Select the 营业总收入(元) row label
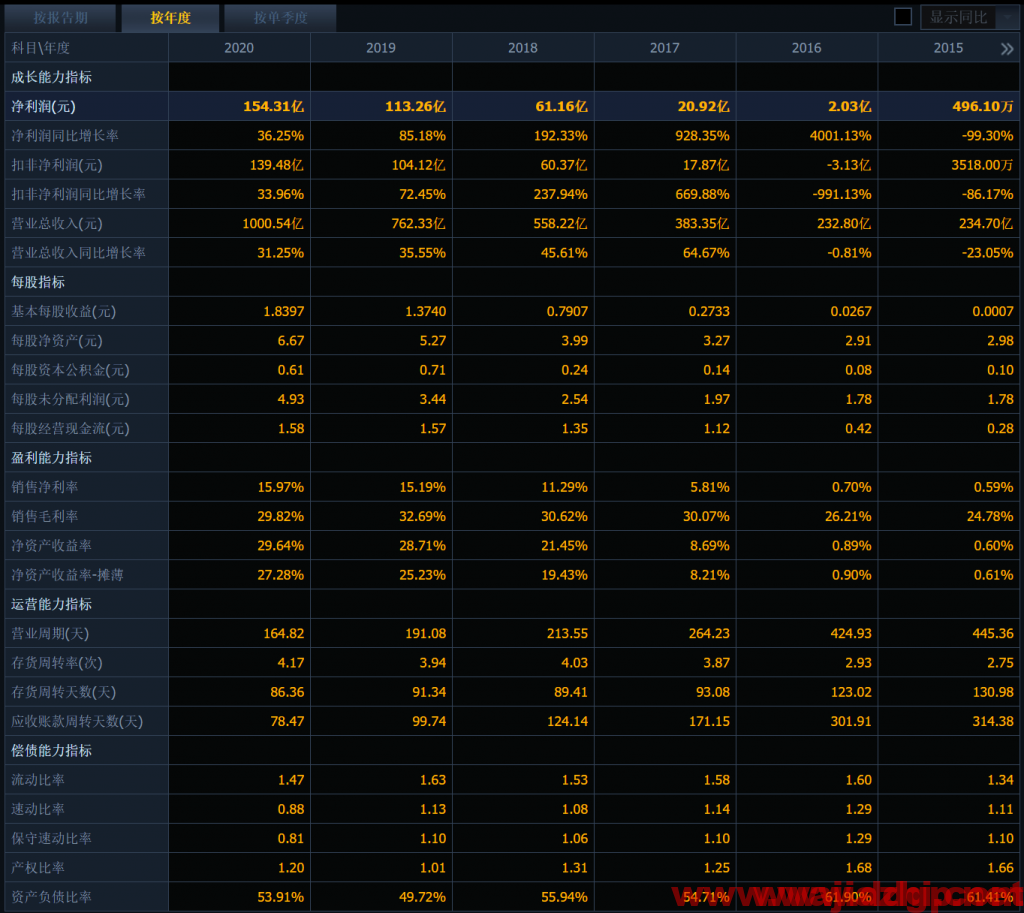Screen dimensions: 1024x913 (86, 223)
